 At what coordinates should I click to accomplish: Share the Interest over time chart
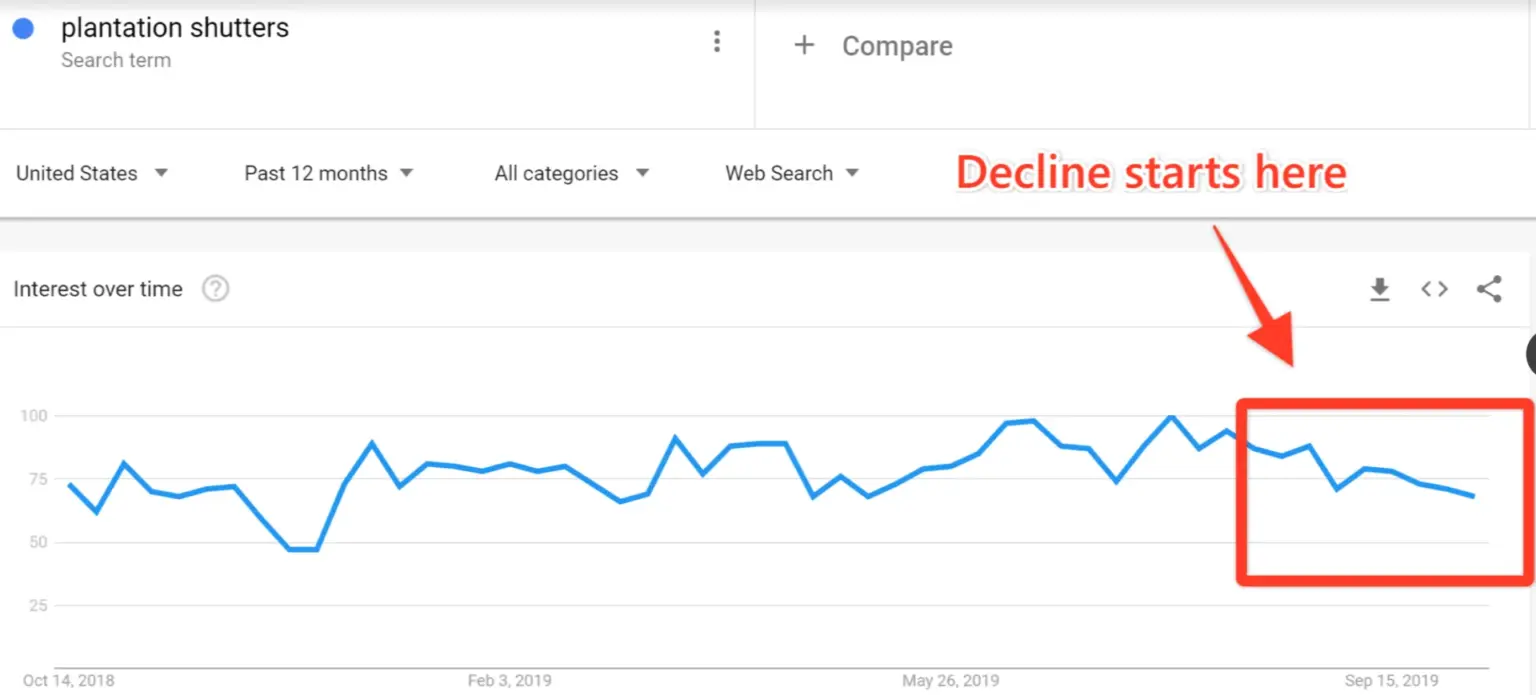[x=1489, y=289]
